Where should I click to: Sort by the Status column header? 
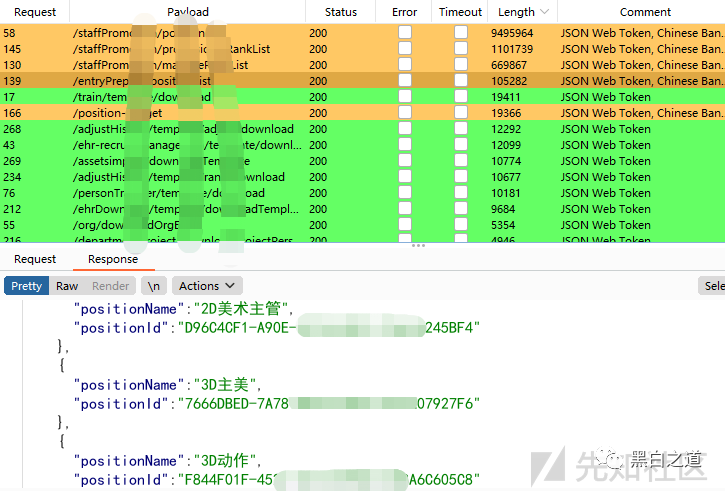click(x=340, y=12)
